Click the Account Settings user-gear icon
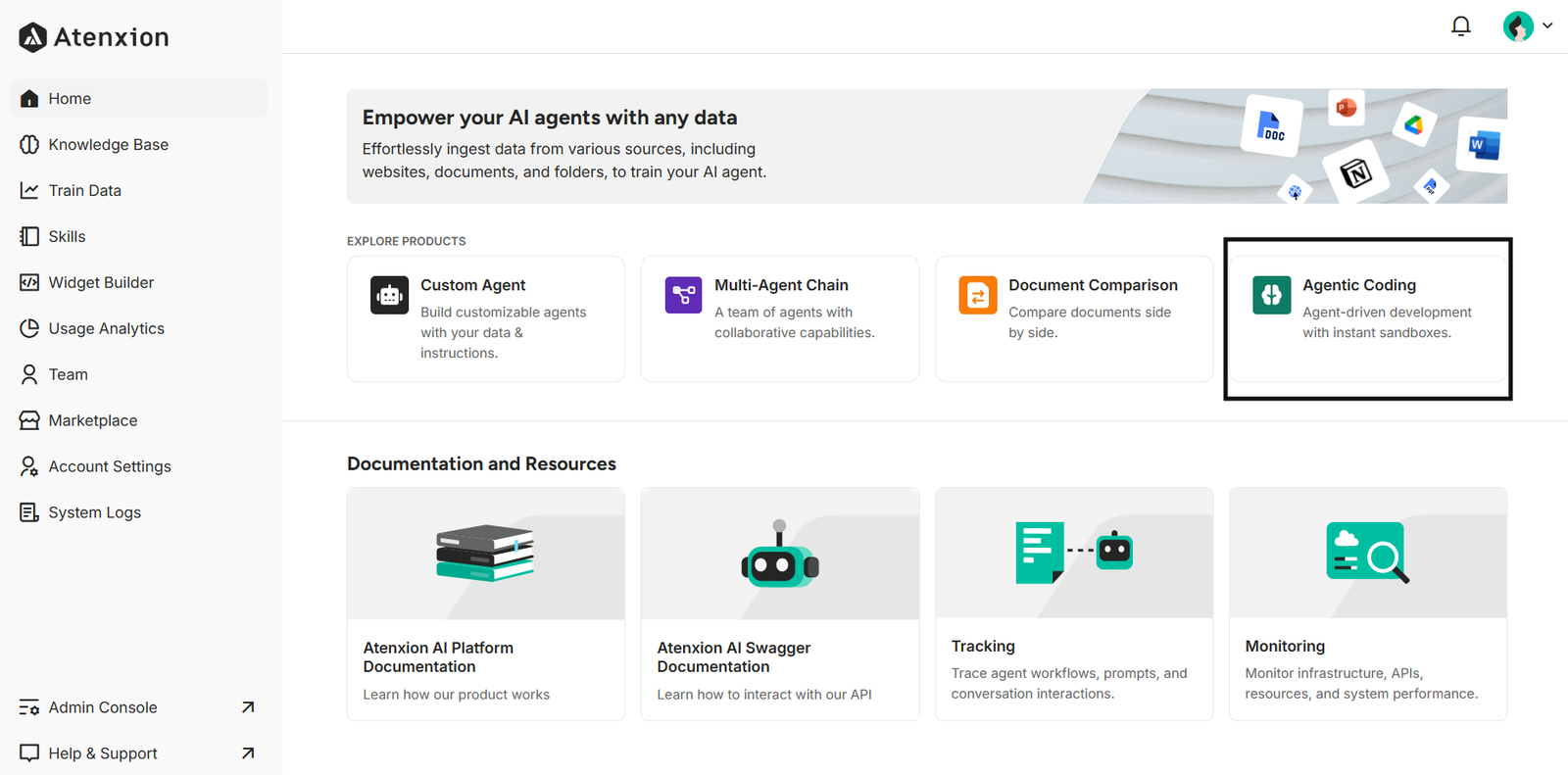The height and width of the screenshot is (775, 1568). [x=29, y=466]
